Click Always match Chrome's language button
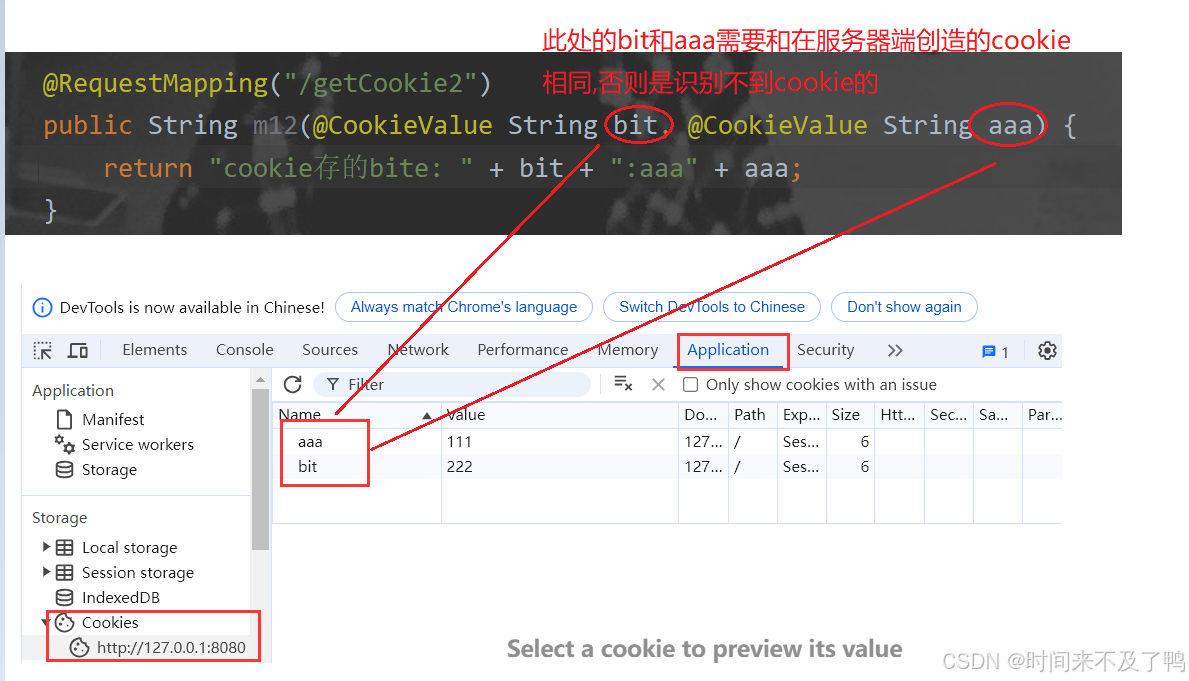 pyautogui.click(x=463, y=307)
